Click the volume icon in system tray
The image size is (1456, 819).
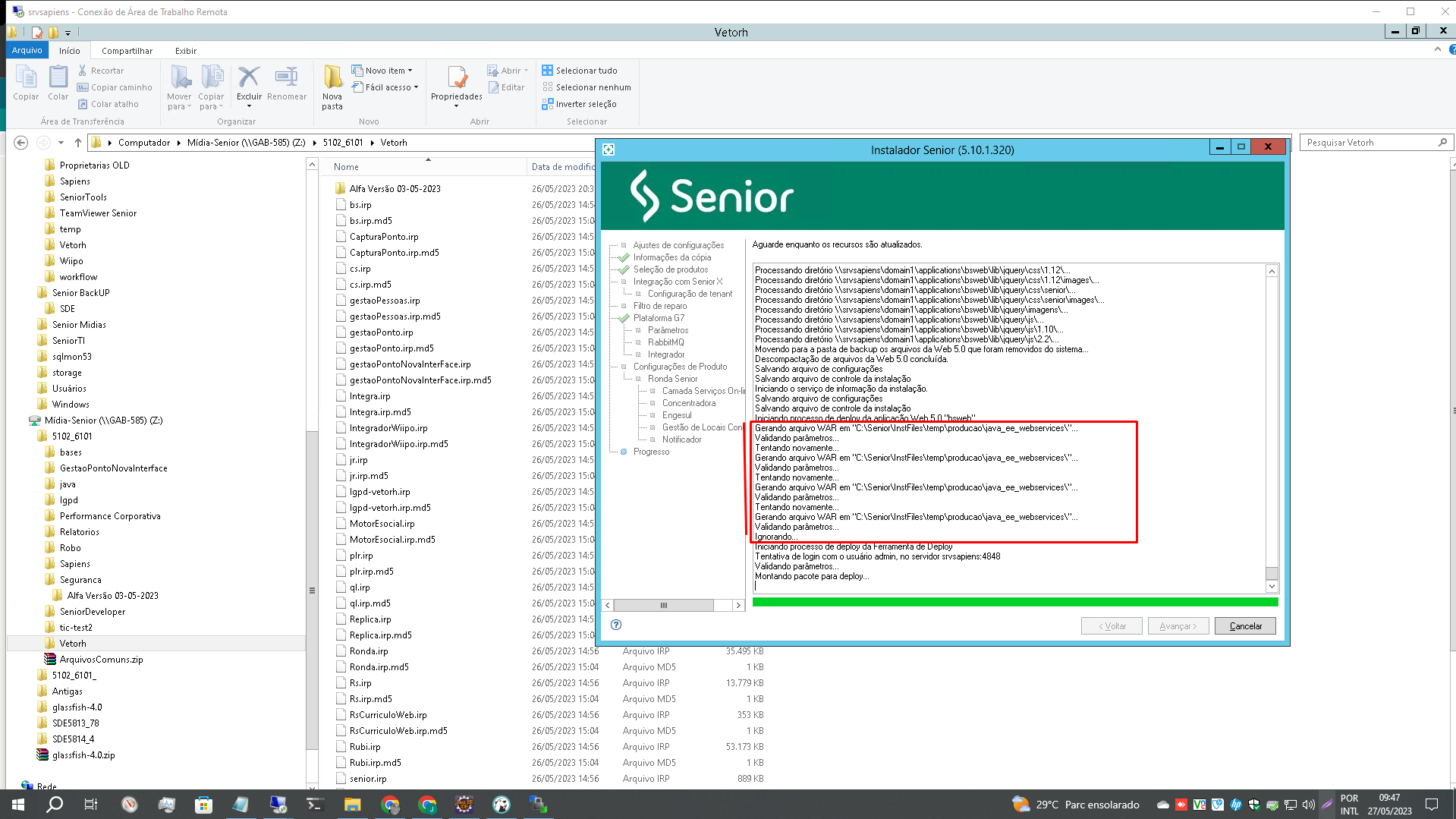[x=1308, y=805]
